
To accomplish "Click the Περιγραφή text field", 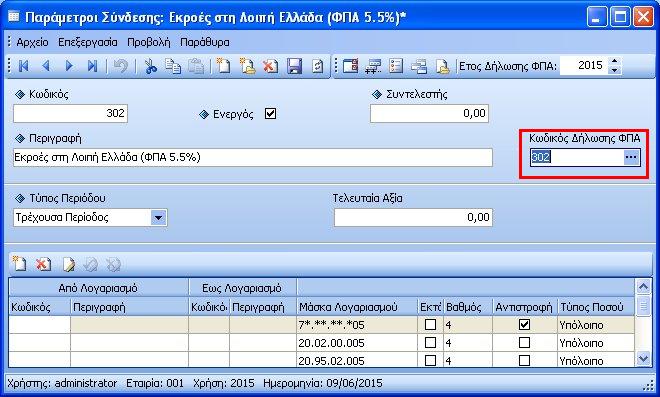I will pos(253,157).
